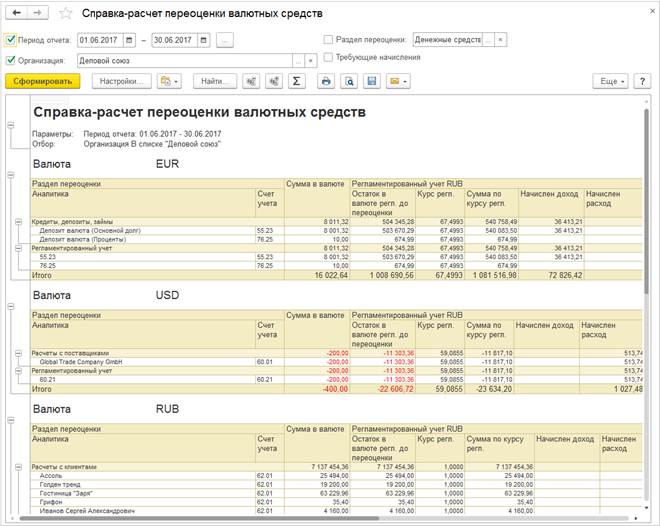Click the Сформировать button
Image resolution: width=660 pixels, height=526 pixels.
click(x=43, y=81)
